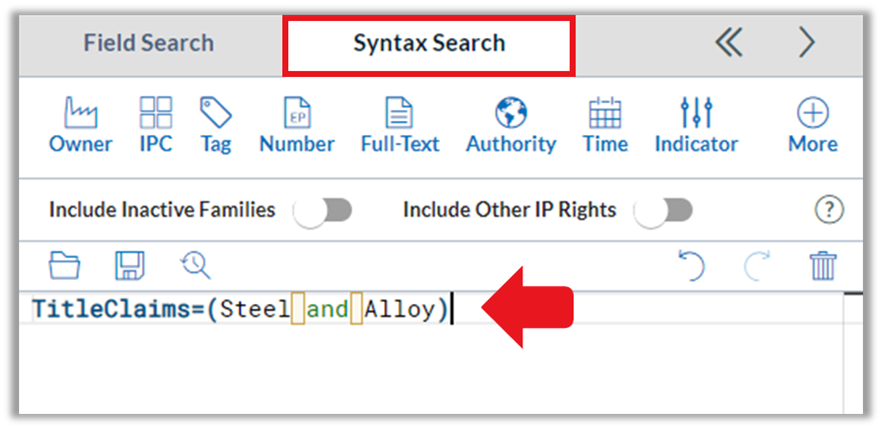This screenshot has height=429, width=882.
Task: Open saved queries folder icon
Action: point(64,265)
